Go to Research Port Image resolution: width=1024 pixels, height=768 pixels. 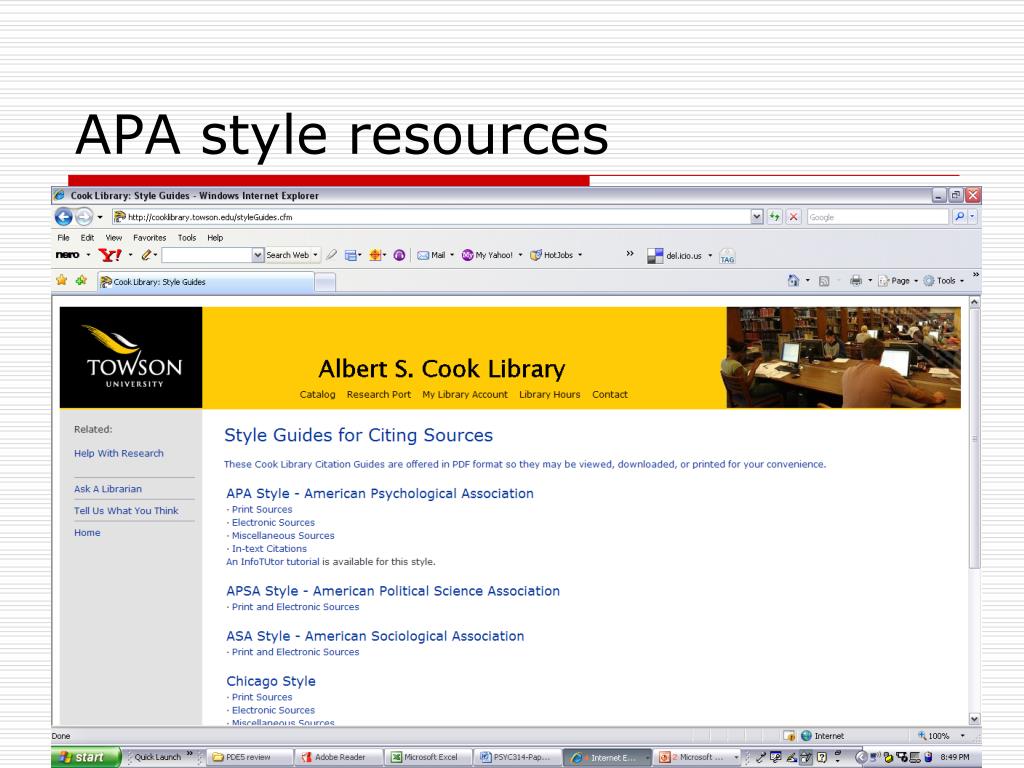tap(379, 394)
